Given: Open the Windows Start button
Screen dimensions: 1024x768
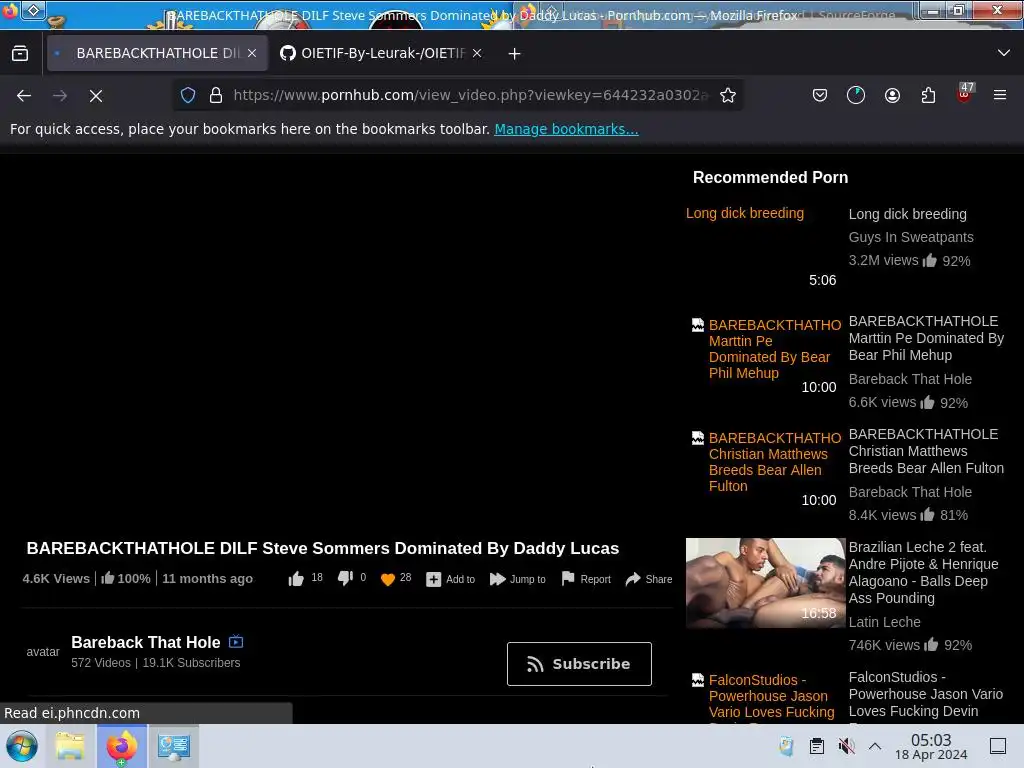Looking at the screenshot, I should tap(22, 746).
